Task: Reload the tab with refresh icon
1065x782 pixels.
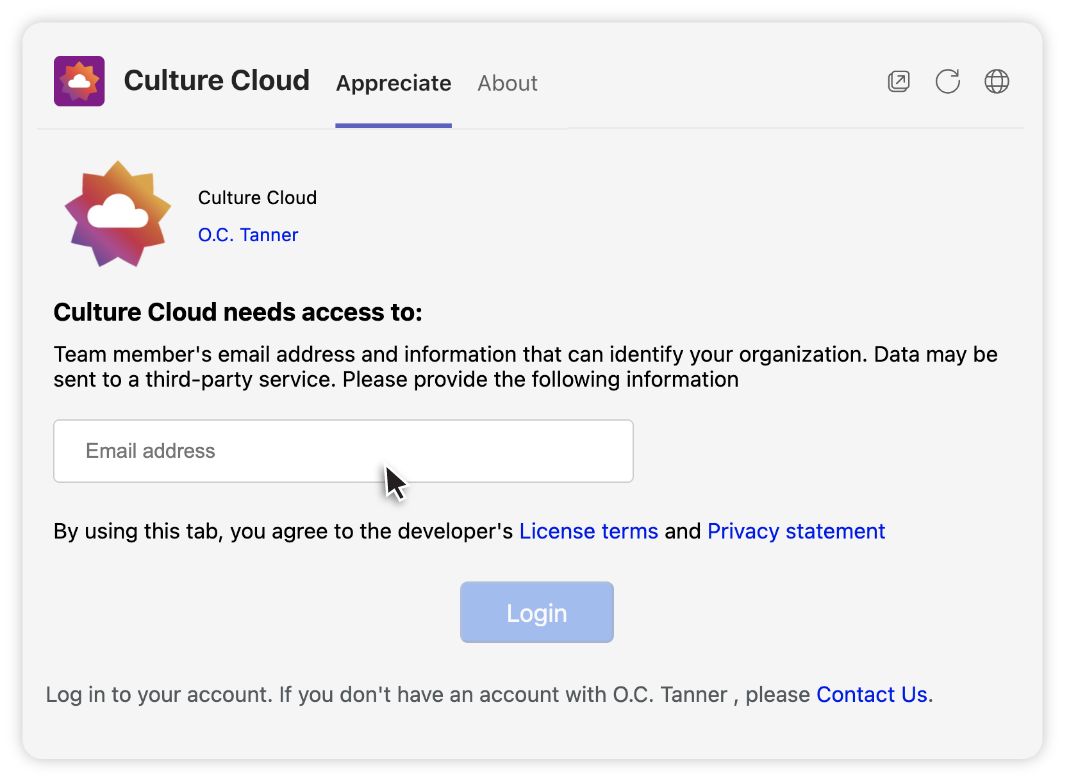Action: click(x=947, y=82)
